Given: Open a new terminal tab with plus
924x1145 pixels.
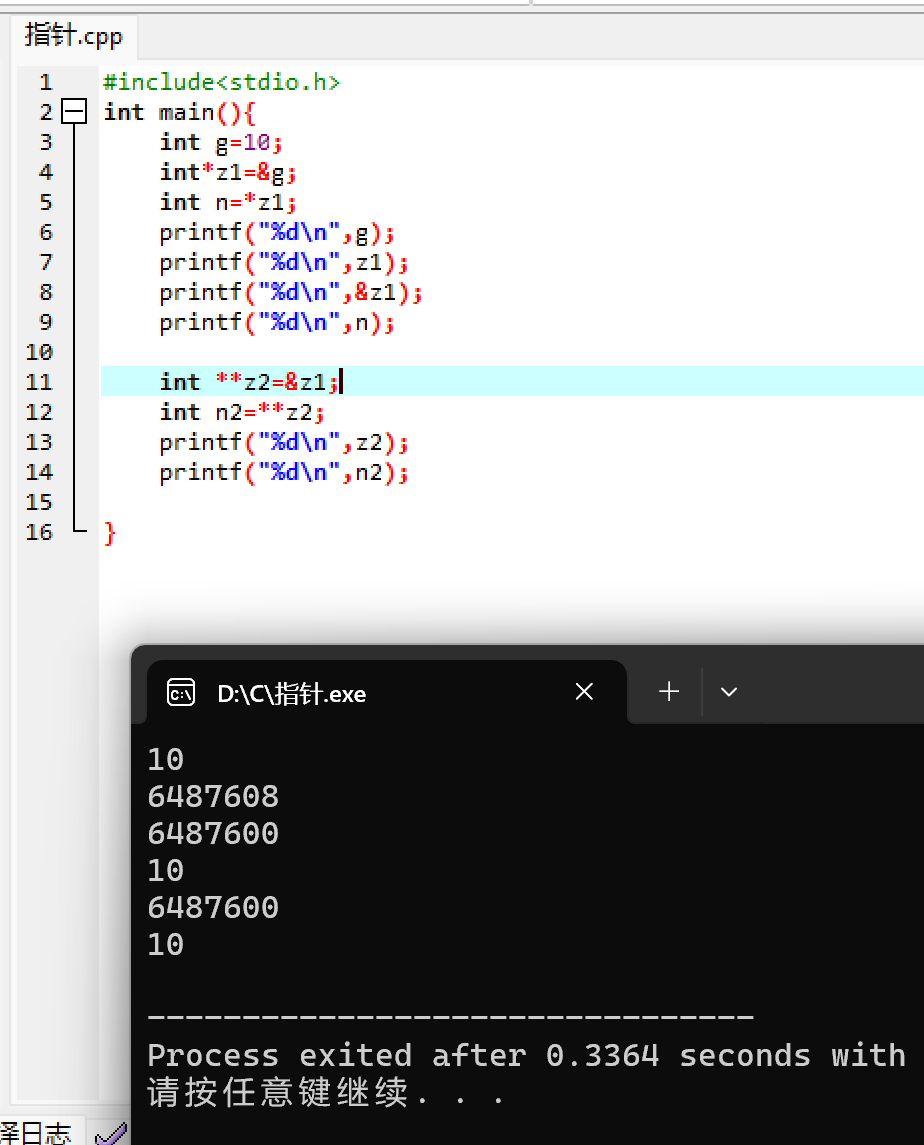Looking at the screenshot, I should [669, 692].
